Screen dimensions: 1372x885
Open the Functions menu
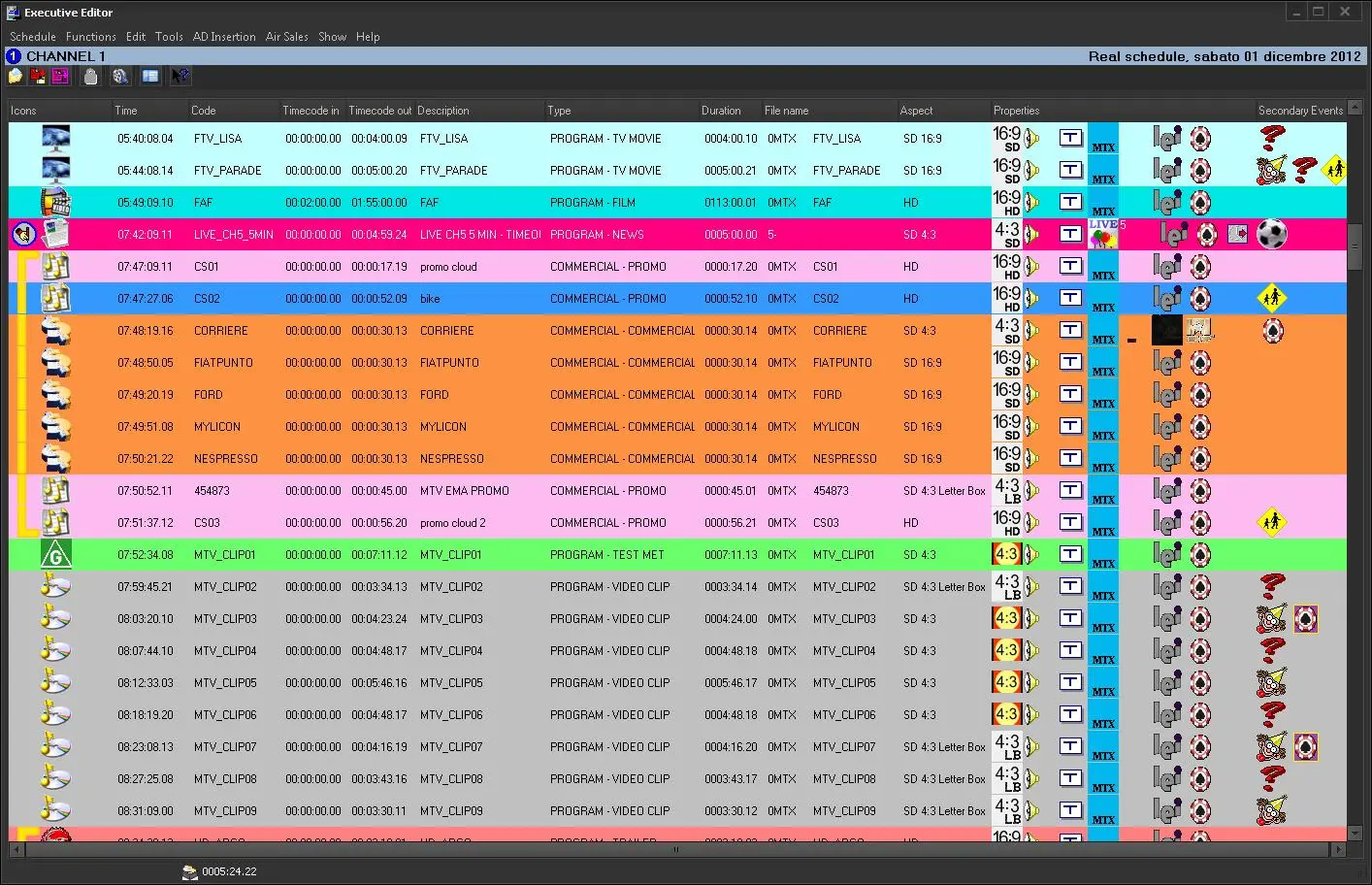[x=91, y=37]
